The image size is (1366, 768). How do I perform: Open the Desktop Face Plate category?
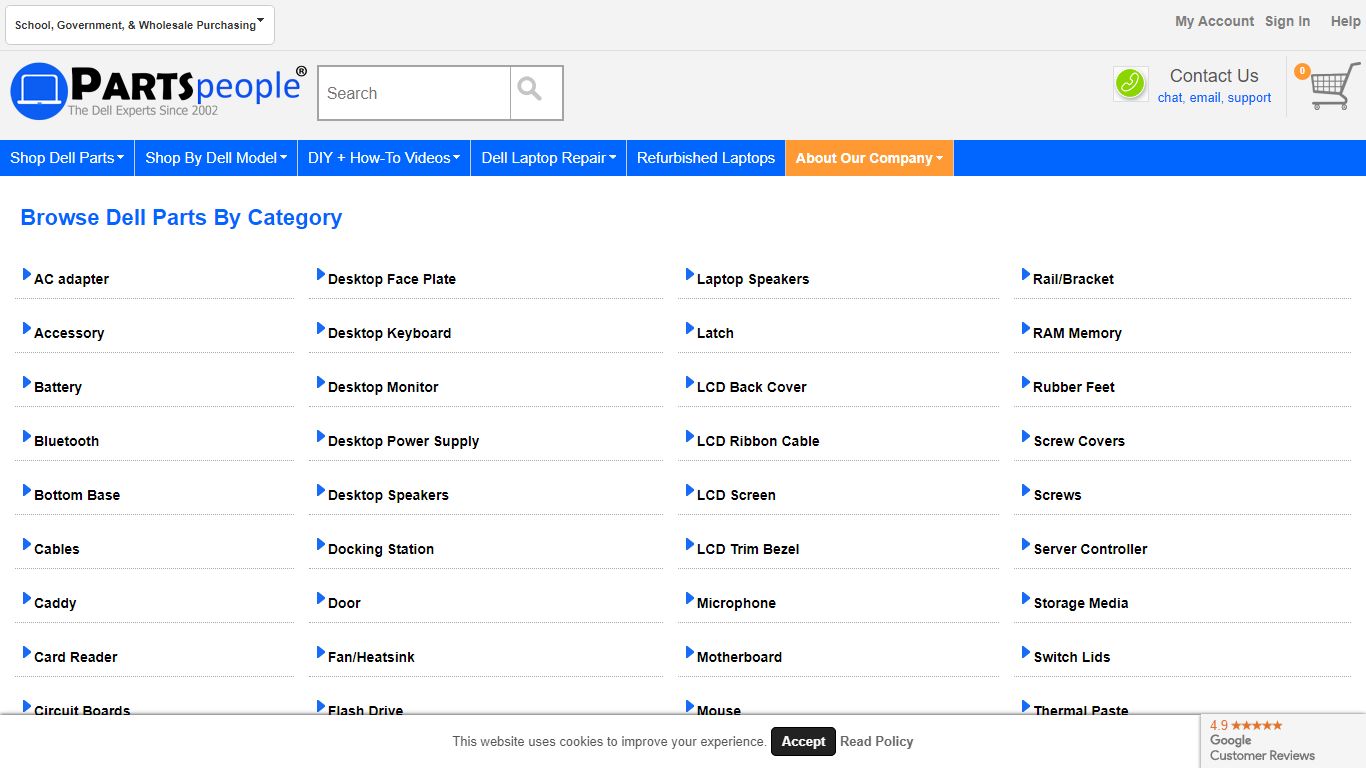point(392,279)
